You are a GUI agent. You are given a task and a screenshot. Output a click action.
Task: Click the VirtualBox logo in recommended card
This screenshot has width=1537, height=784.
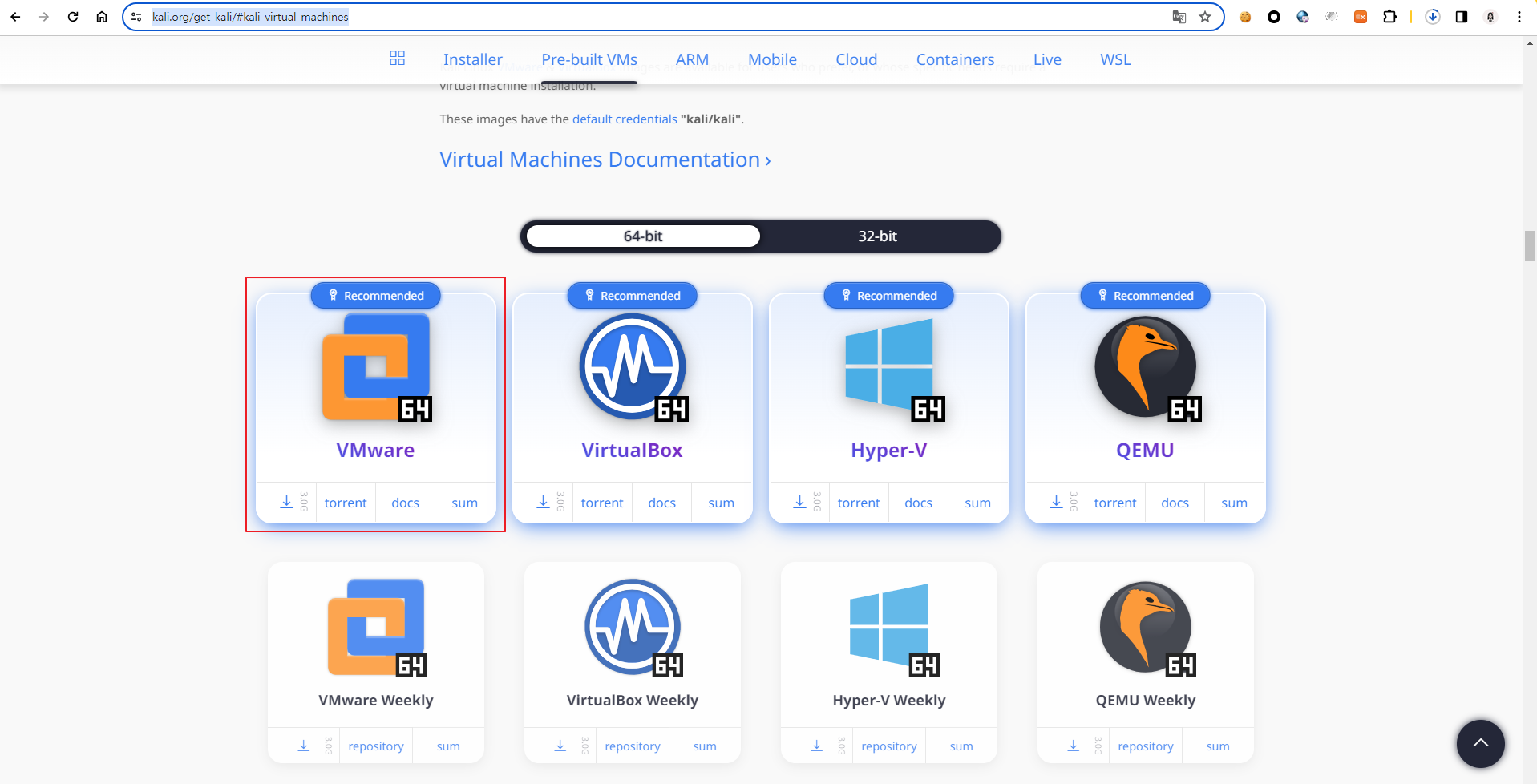(x=633, y=367)
